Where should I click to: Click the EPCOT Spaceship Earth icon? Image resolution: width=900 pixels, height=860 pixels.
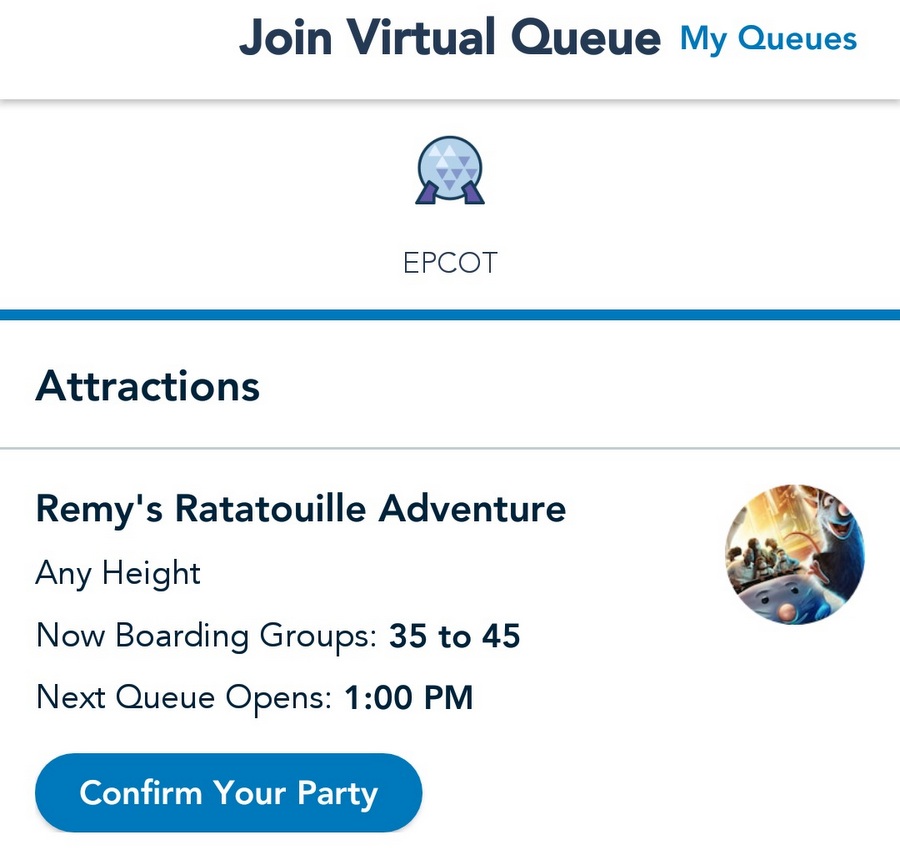click(x=450, y=170)
